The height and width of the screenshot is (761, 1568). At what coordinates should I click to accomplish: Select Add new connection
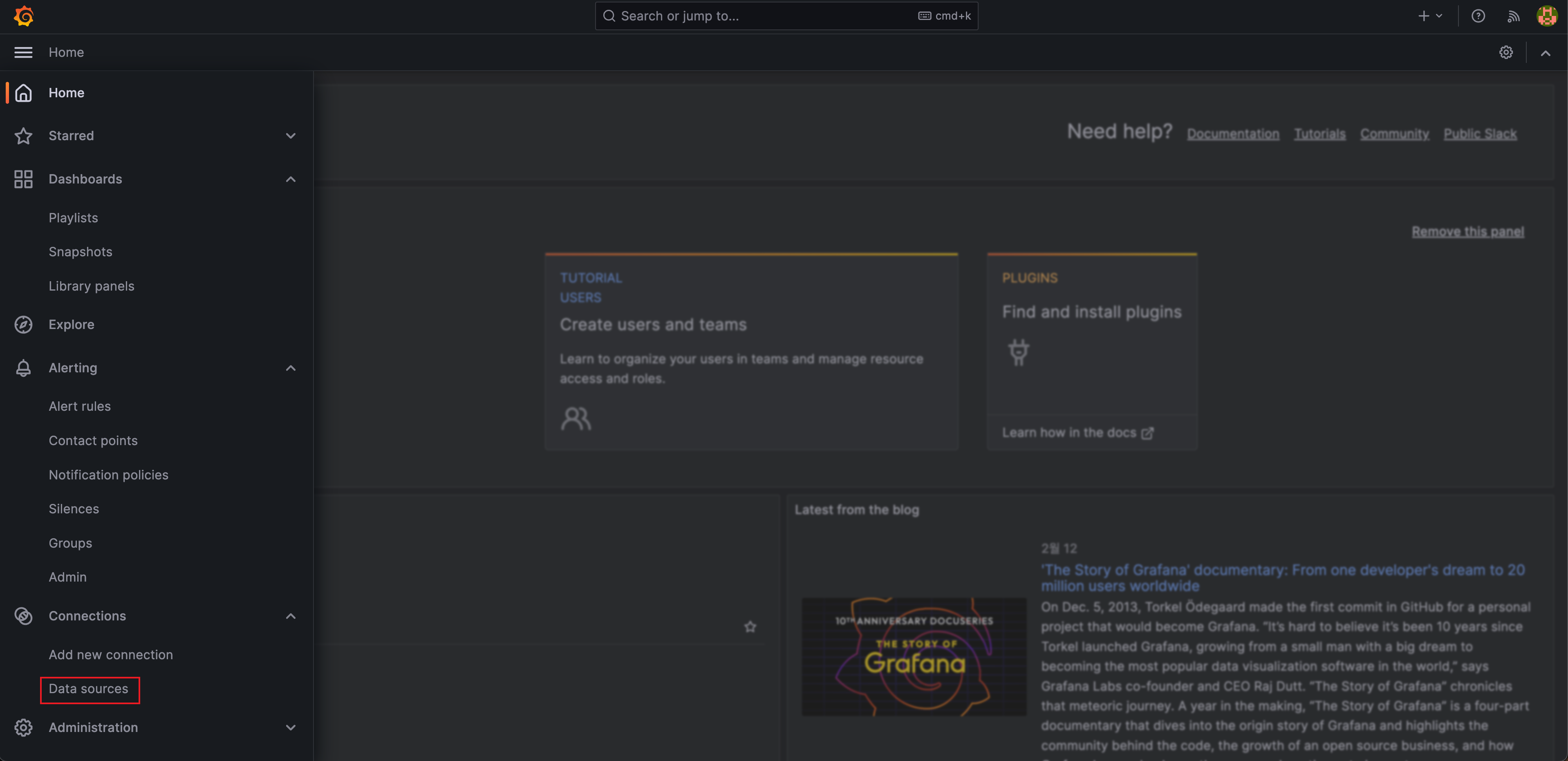click(x=111, y=654)
